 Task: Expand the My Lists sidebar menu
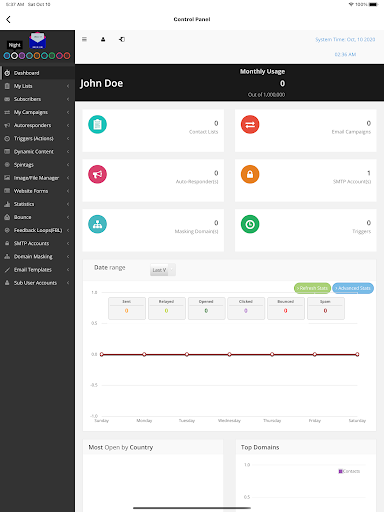[37, 86]
